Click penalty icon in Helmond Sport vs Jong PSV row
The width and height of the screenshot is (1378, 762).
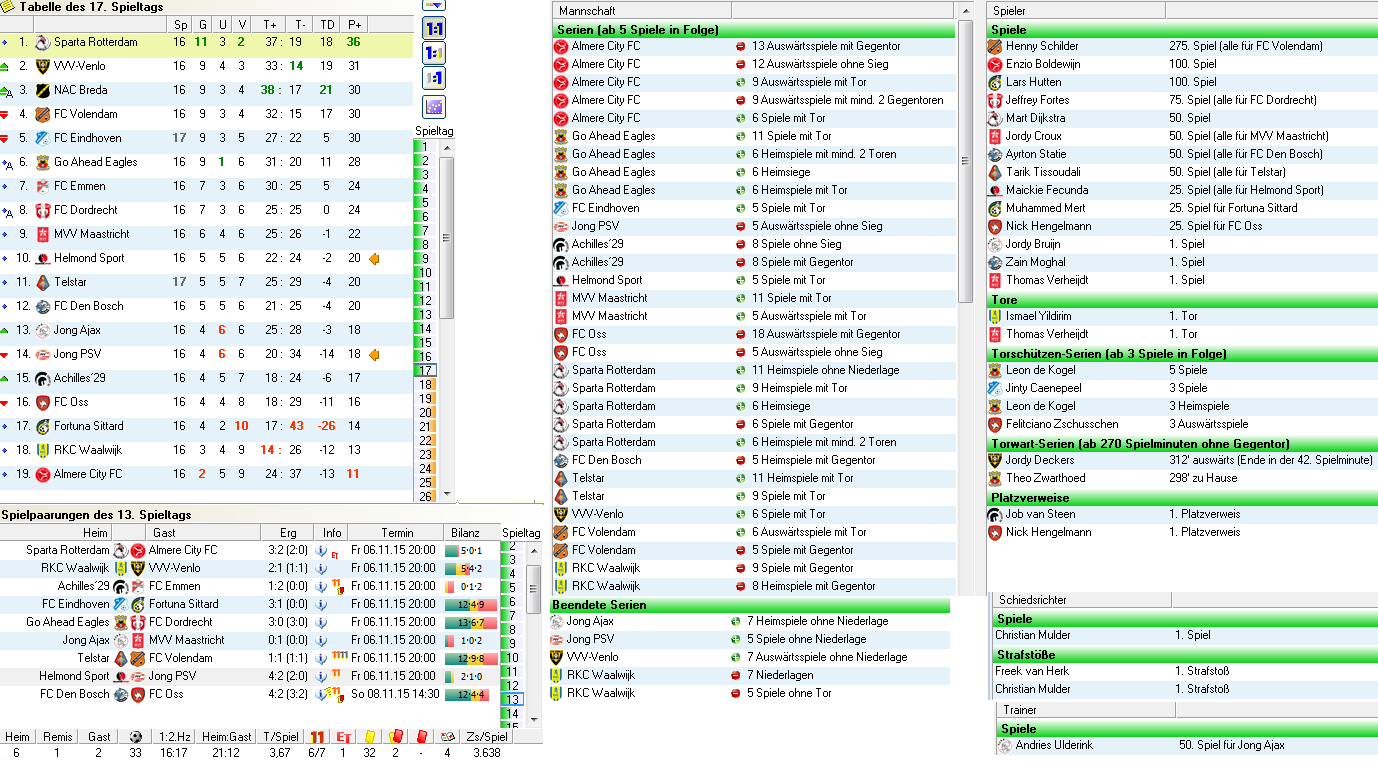336,676
